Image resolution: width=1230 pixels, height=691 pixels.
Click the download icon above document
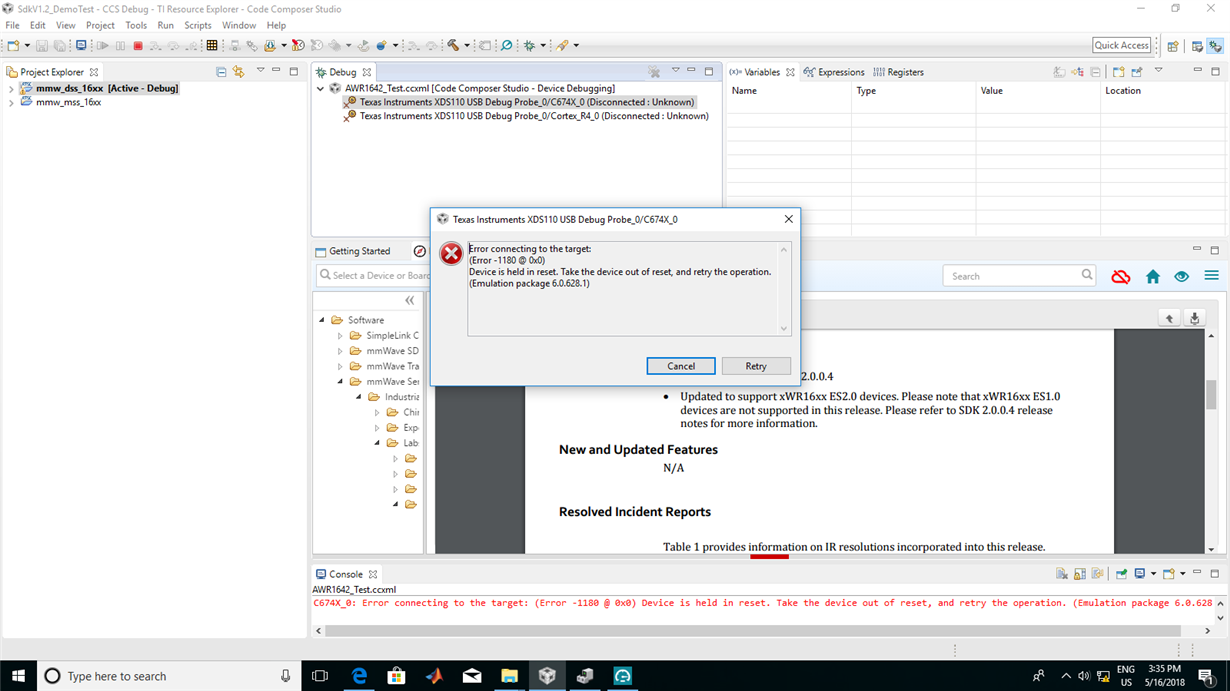1194,318
